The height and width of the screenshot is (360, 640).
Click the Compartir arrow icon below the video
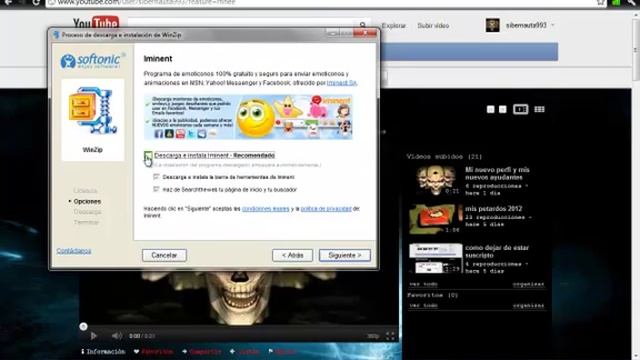coord(184,351)
